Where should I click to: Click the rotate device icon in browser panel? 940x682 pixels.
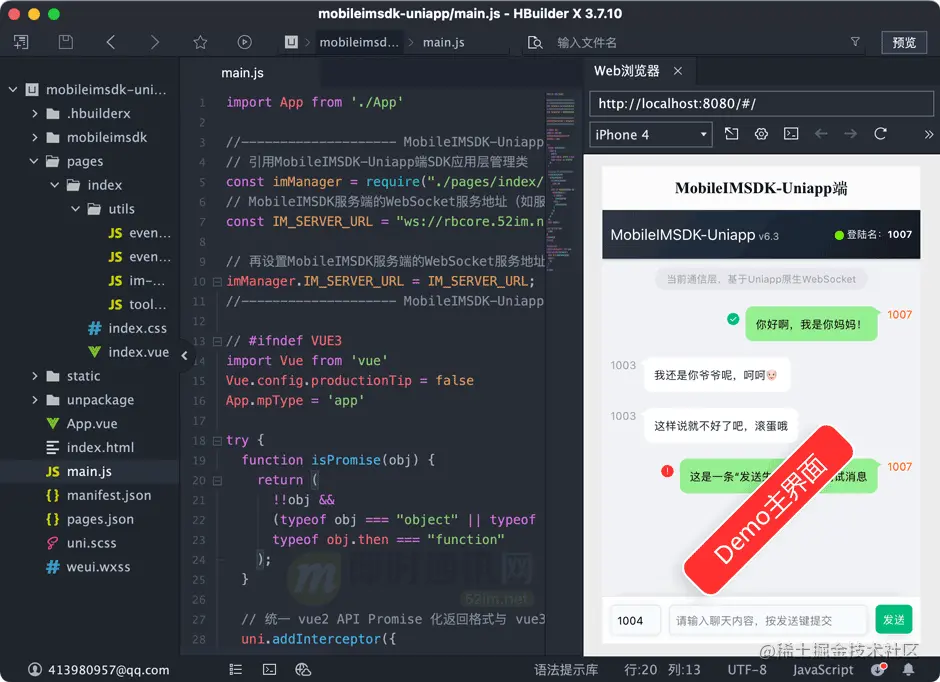tap(731, 134)
